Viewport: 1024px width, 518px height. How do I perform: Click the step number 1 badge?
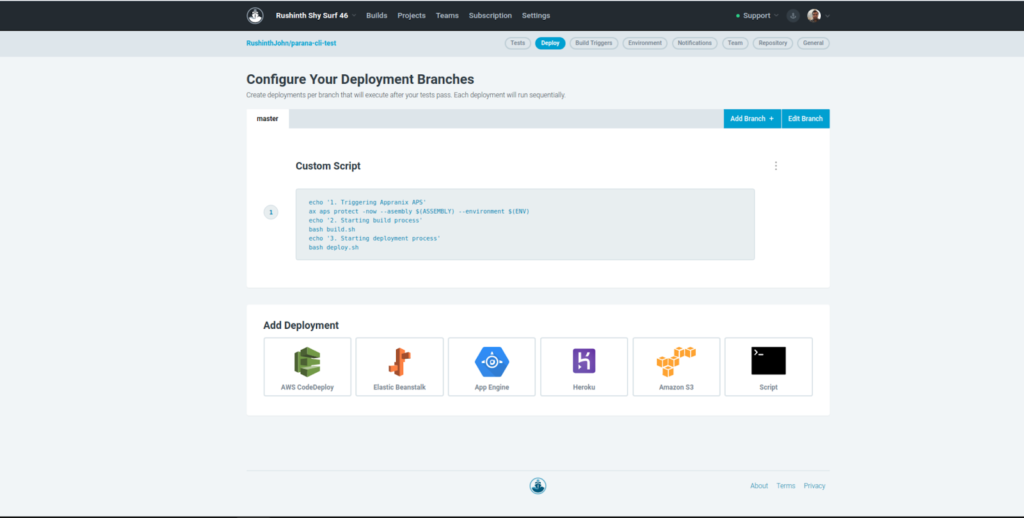pos(271,212)
